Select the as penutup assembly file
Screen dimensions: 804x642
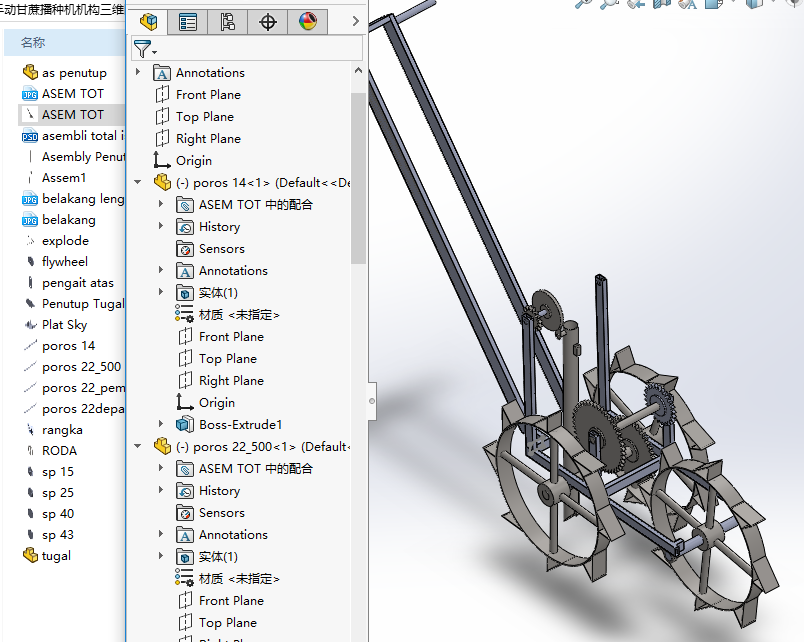click(73, 73)
